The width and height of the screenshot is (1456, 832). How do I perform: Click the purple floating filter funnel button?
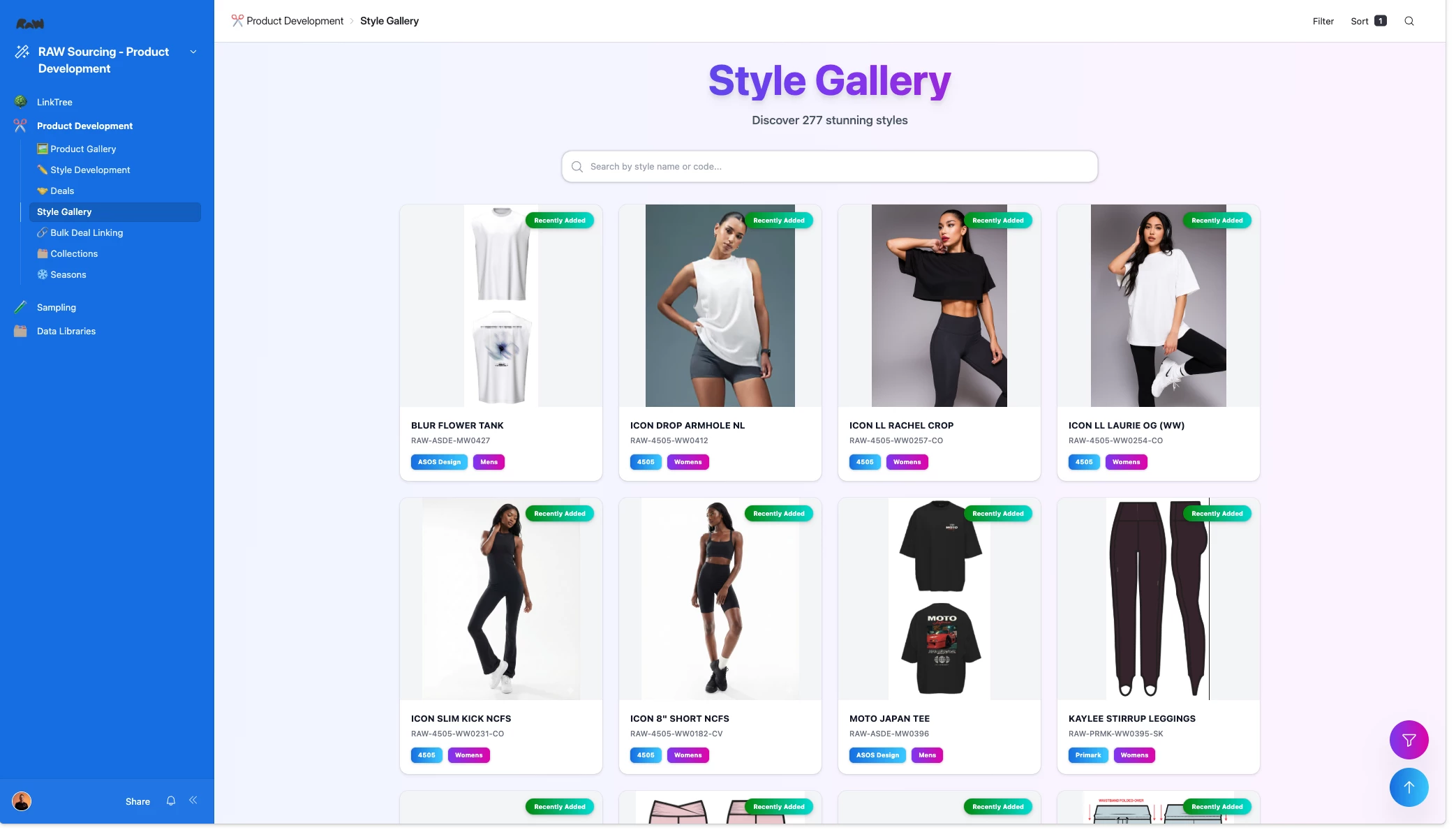click(x=1409, y=740)
